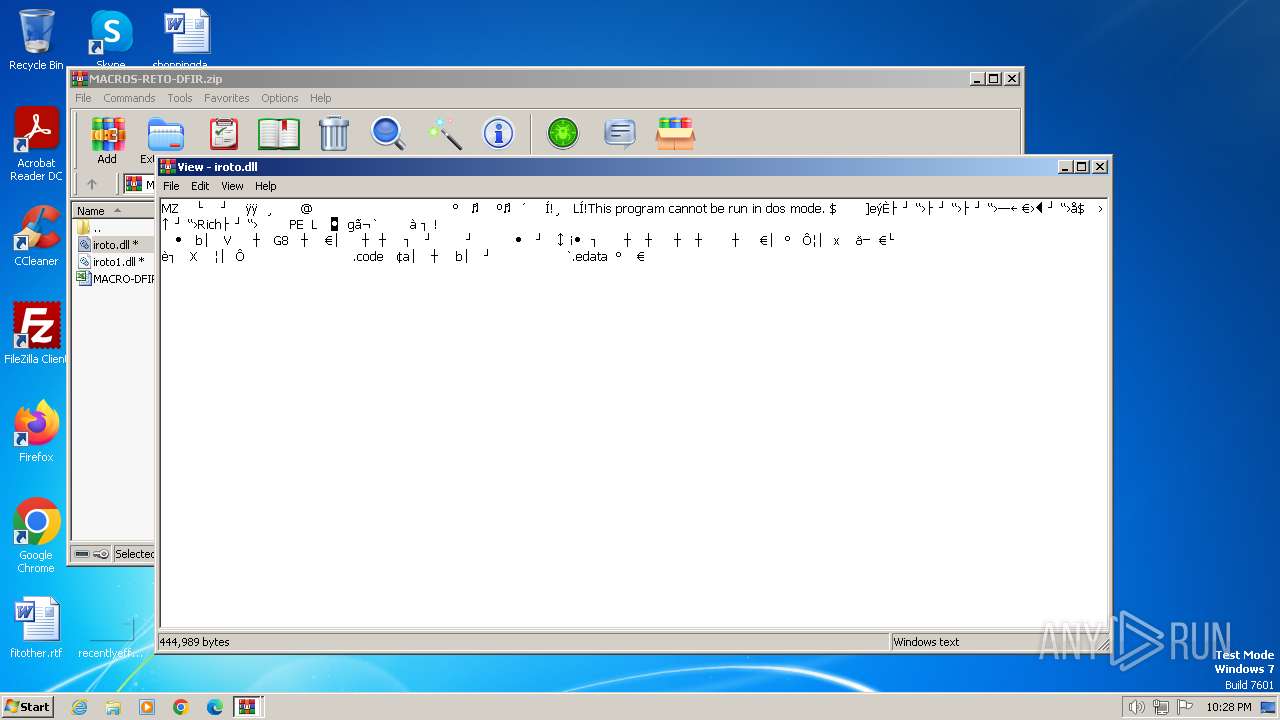Close the MACROS-RETO-DFIR.zip WinRAR window
Image resolution: width=1280 pixels, height=720 pixels.
click(1011, 79)
